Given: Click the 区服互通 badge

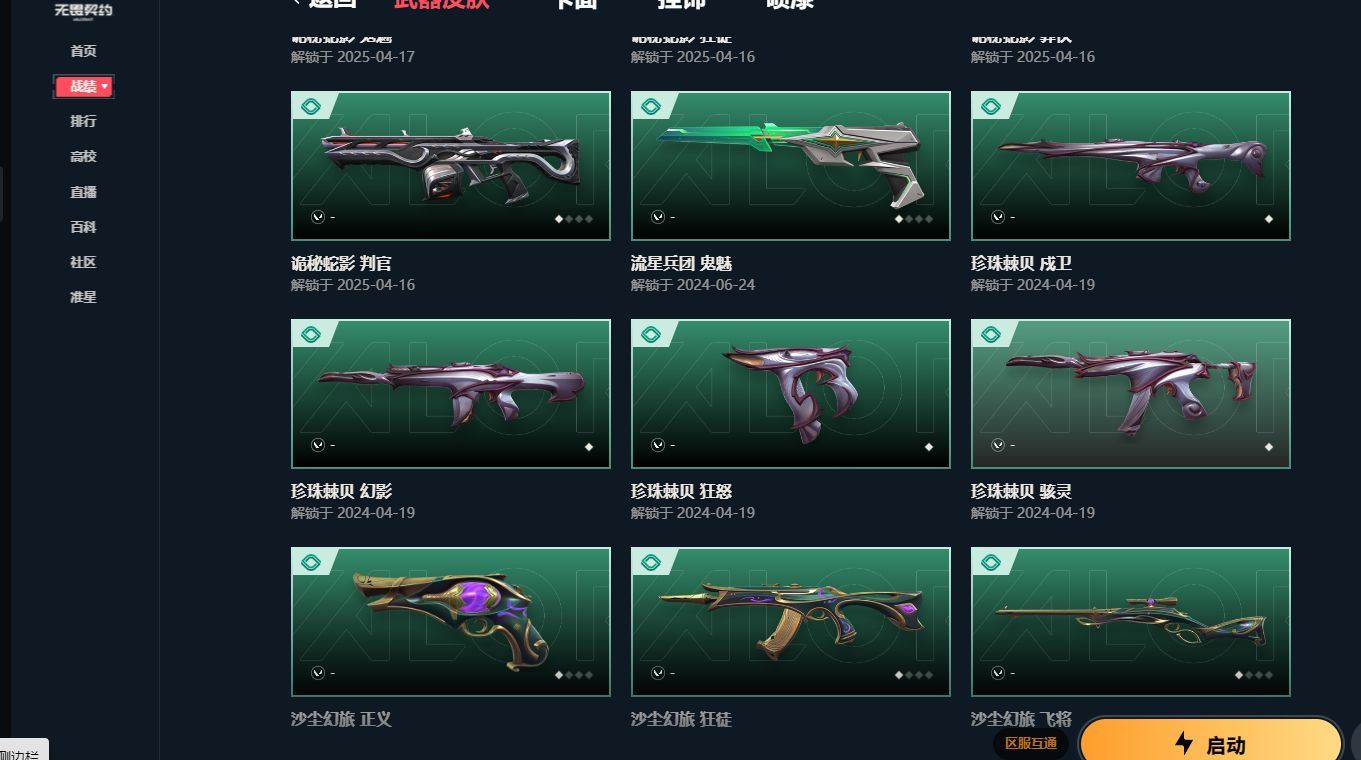Looking at the screenshot, I should coord(1031,744).
